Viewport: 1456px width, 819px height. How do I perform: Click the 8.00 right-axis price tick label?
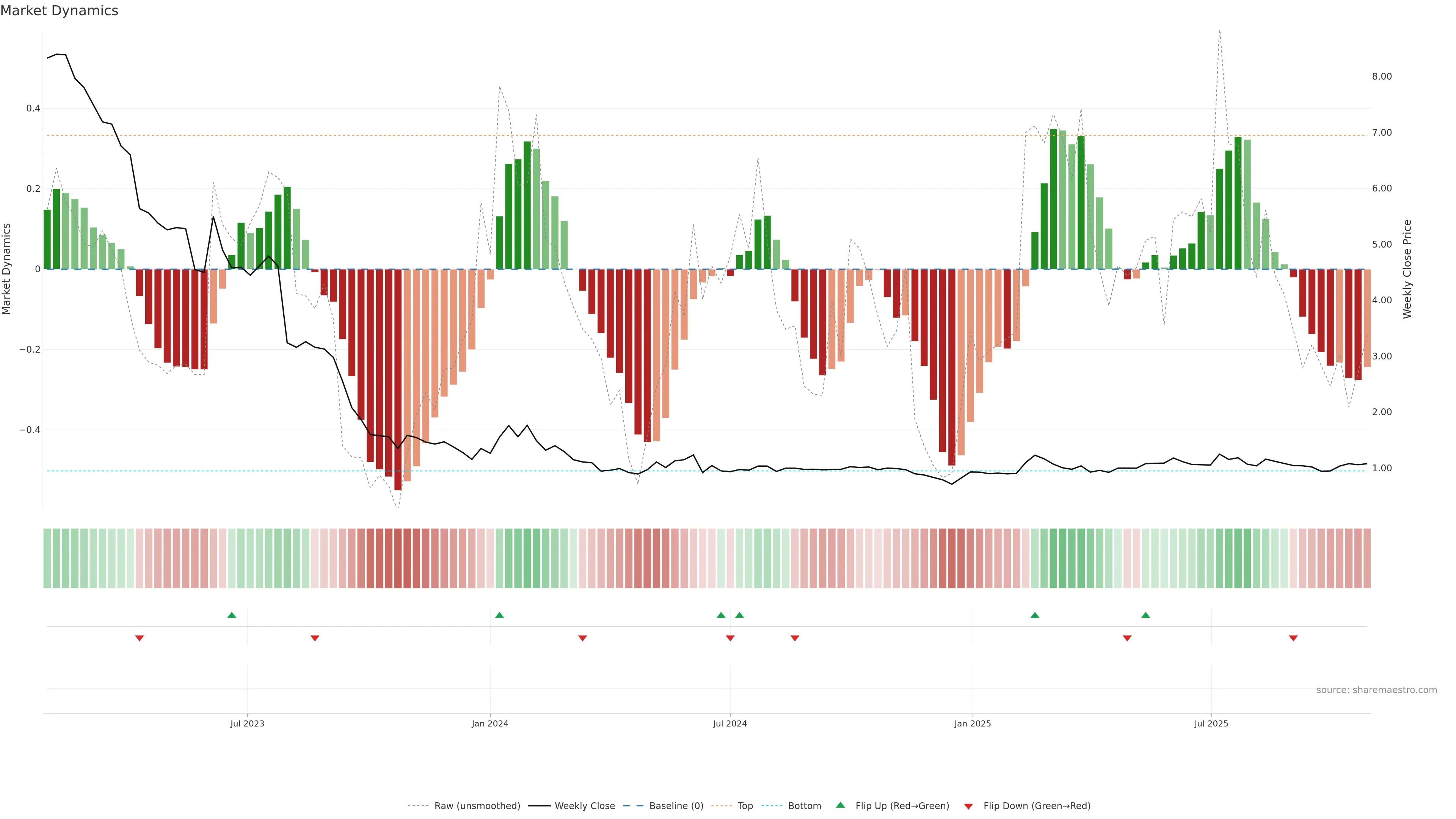pyautogui.click(x=1381, y=76)
